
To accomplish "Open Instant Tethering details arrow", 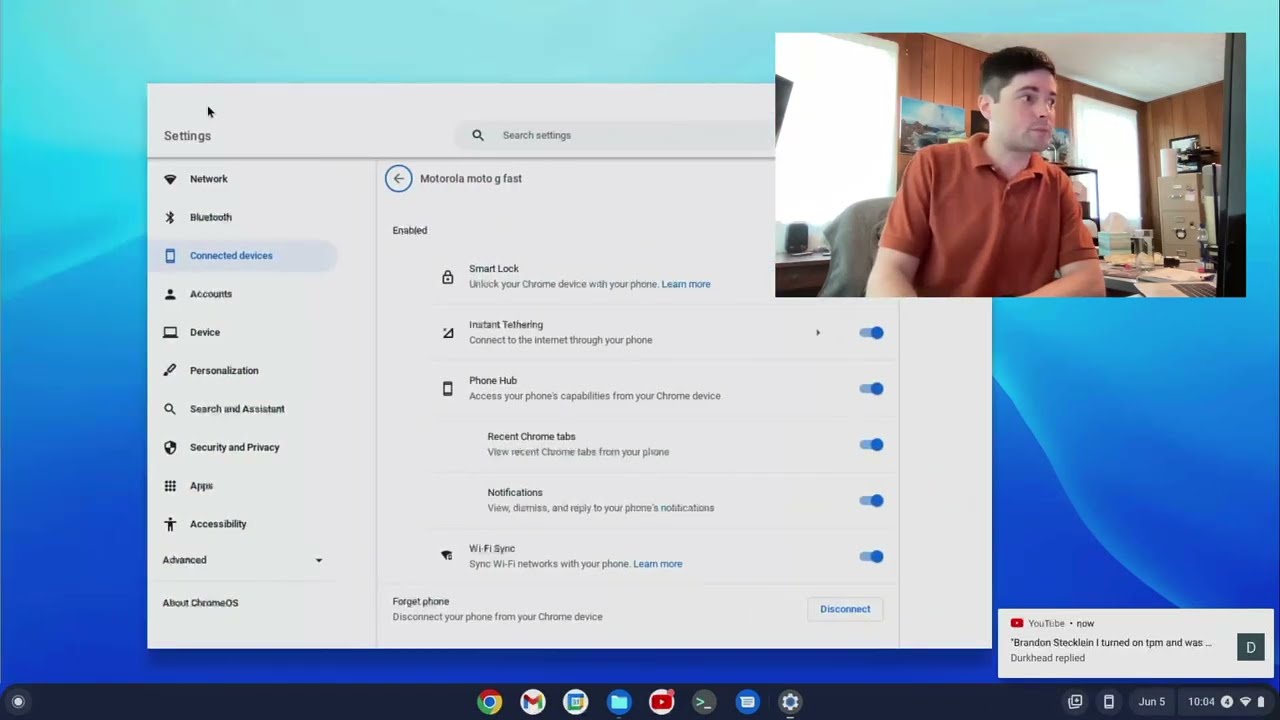I will 818,333.
